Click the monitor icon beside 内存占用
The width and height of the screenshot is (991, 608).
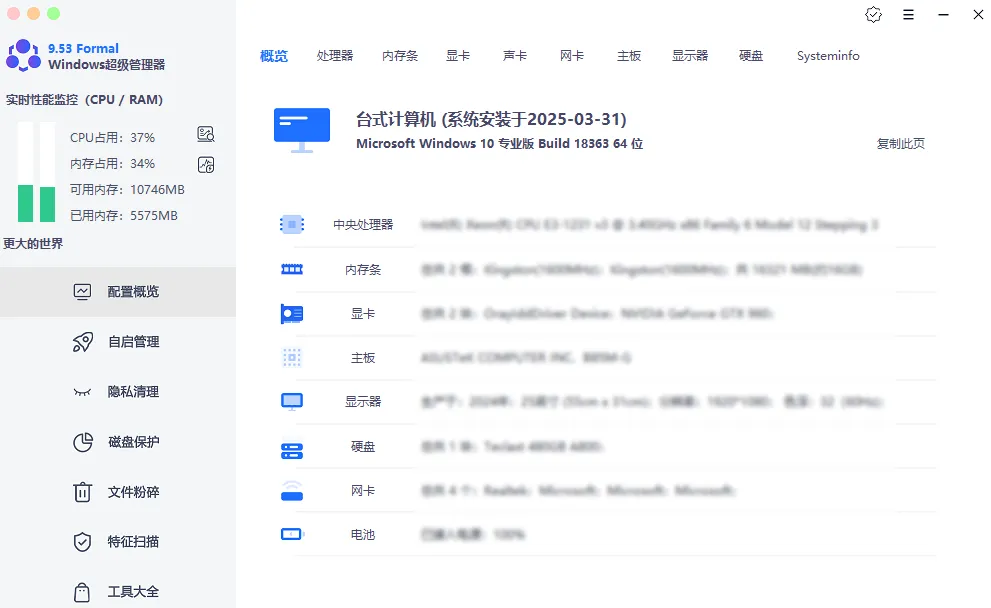(x=206, y=165)
